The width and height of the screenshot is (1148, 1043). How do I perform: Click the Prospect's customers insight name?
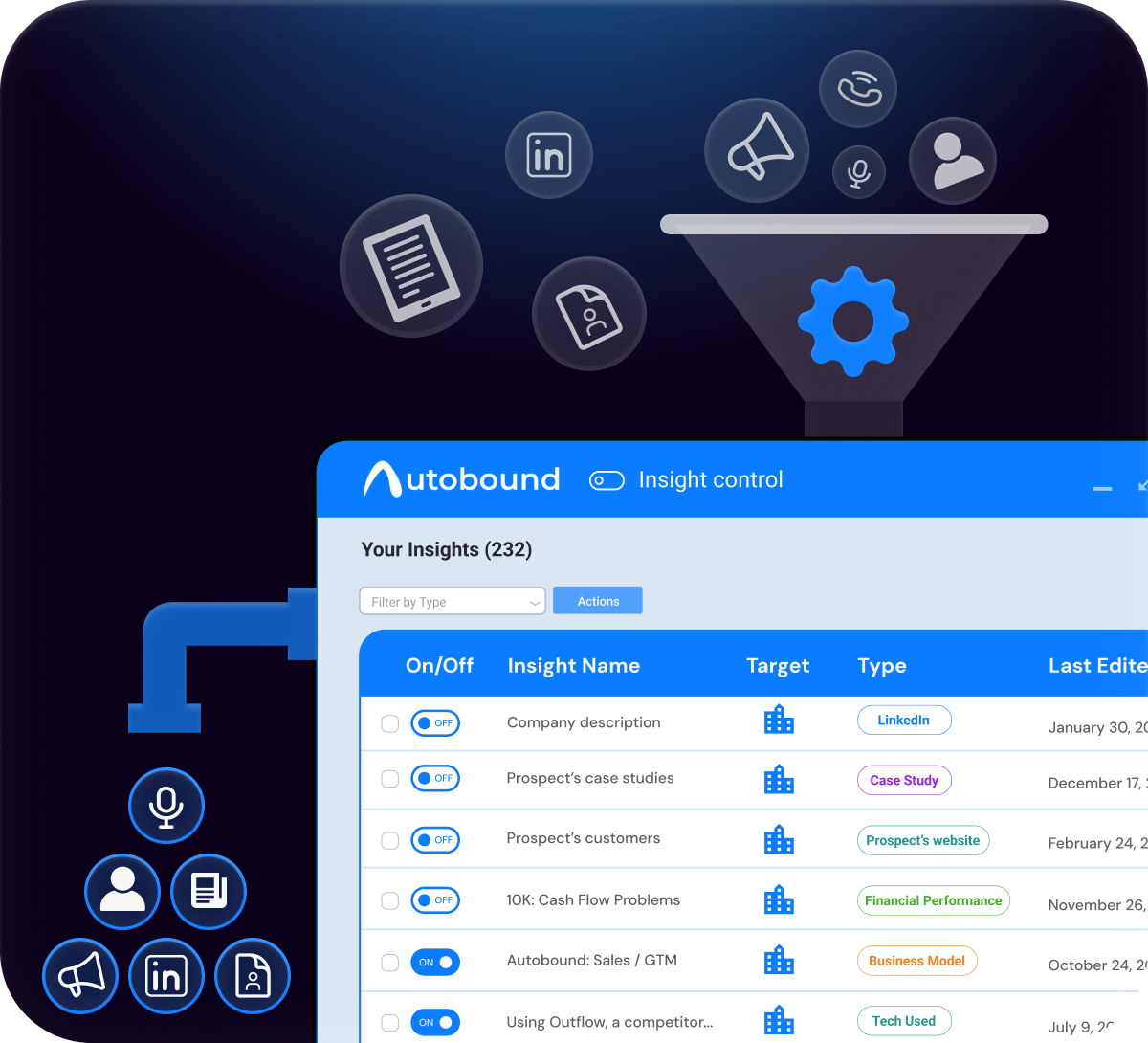(584, 838)
